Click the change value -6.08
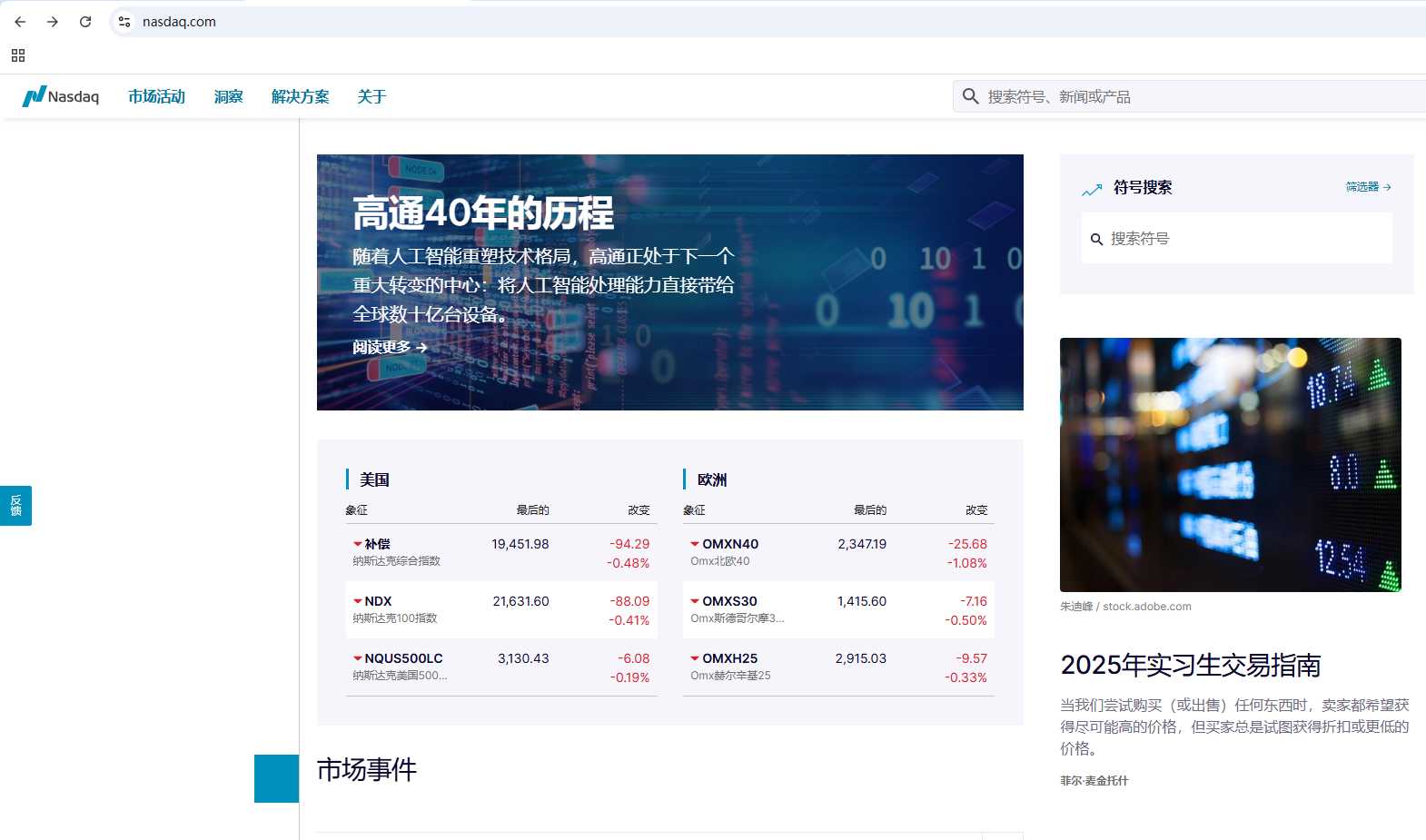This screenshot has width=1426, height=840. pos(634,658)
